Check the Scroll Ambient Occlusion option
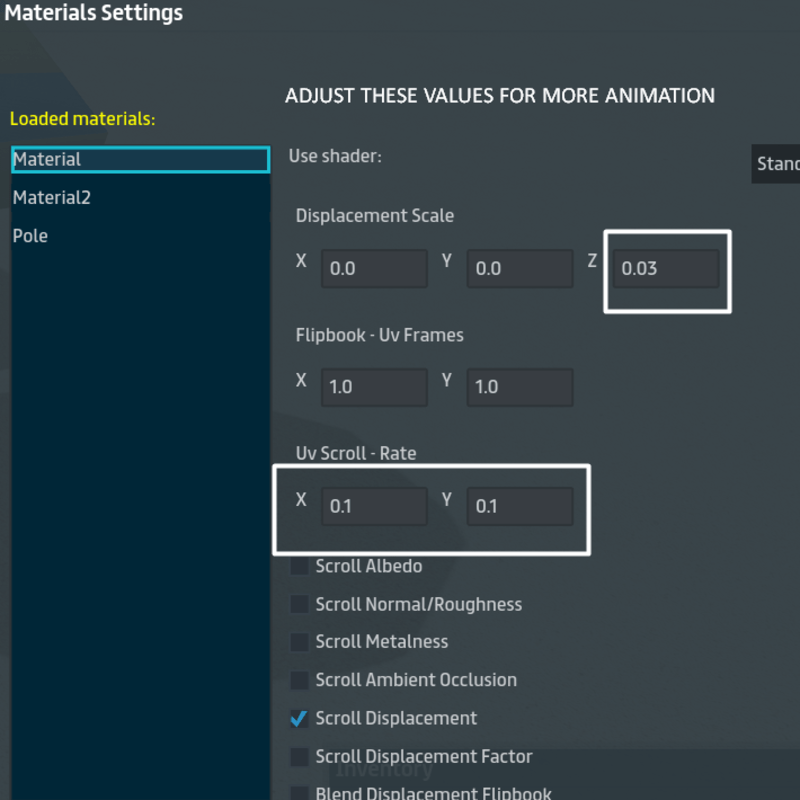 pyautogui.click(x=299, y=681)
